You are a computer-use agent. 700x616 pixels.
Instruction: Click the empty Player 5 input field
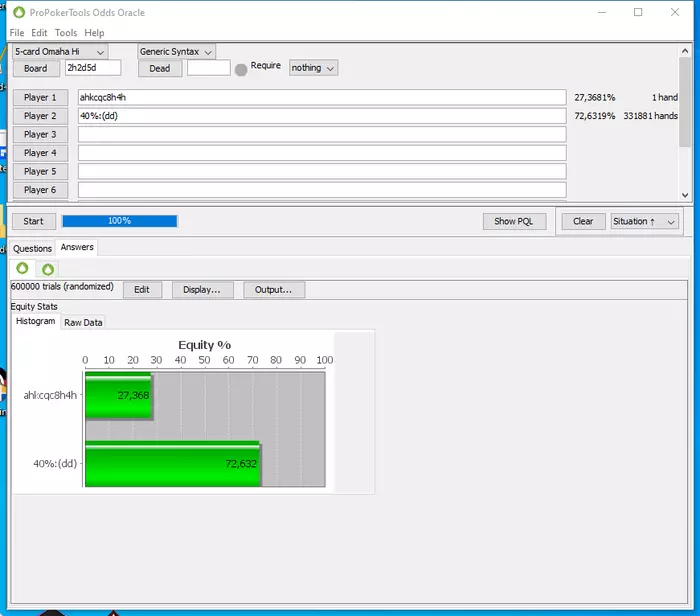coord(322,171)
